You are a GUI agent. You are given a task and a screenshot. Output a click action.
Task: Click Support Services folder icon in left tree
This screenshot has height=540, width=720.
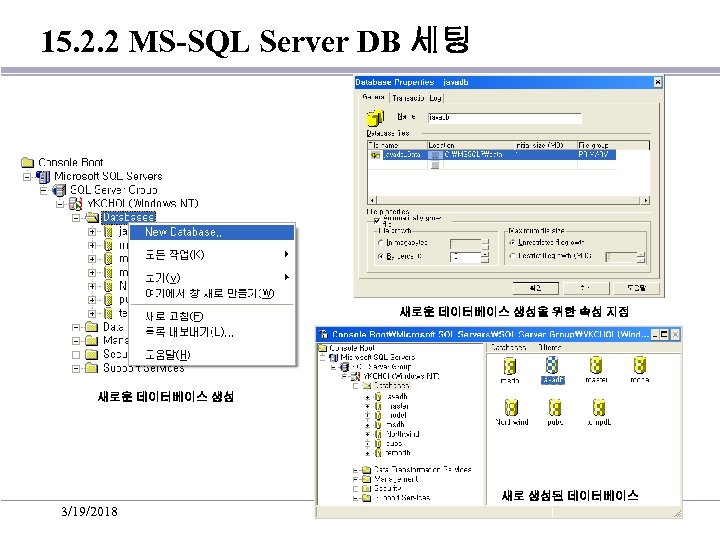92,368
